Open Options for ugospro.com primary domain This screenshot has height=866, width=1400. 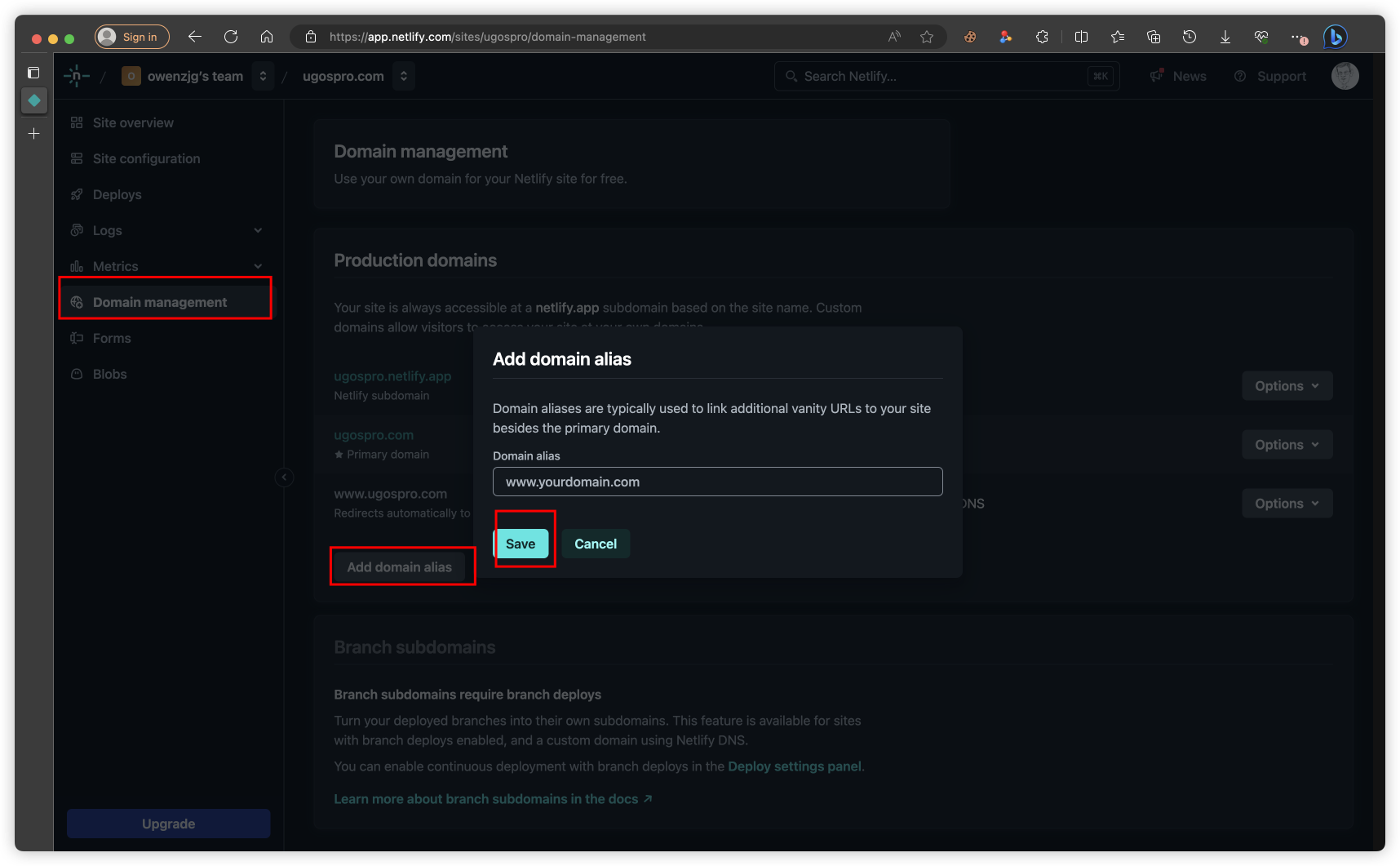1287,445
